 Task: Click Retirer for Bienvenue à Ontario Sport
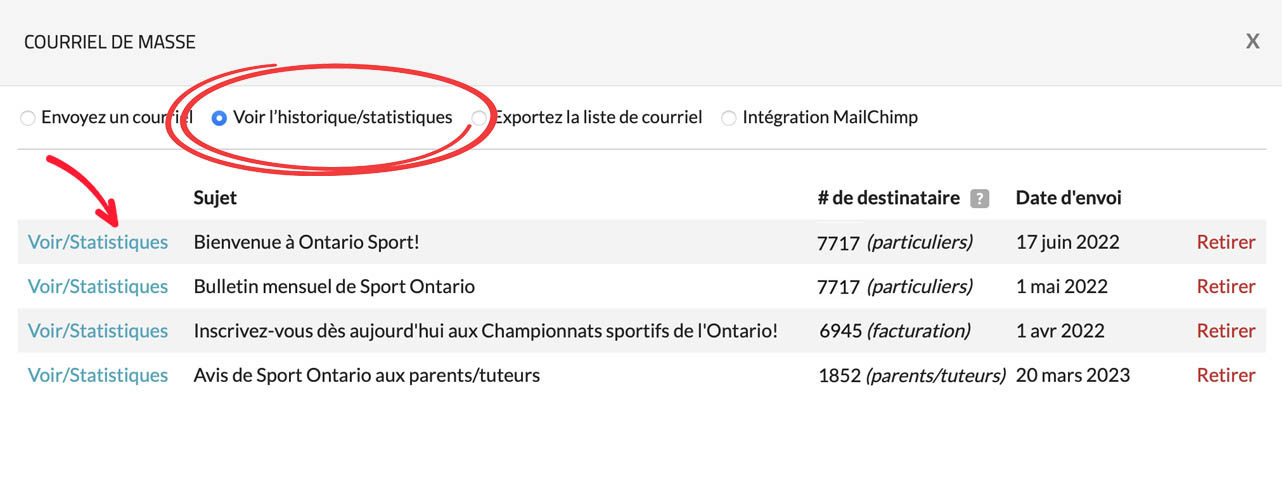pos(1225,242)
